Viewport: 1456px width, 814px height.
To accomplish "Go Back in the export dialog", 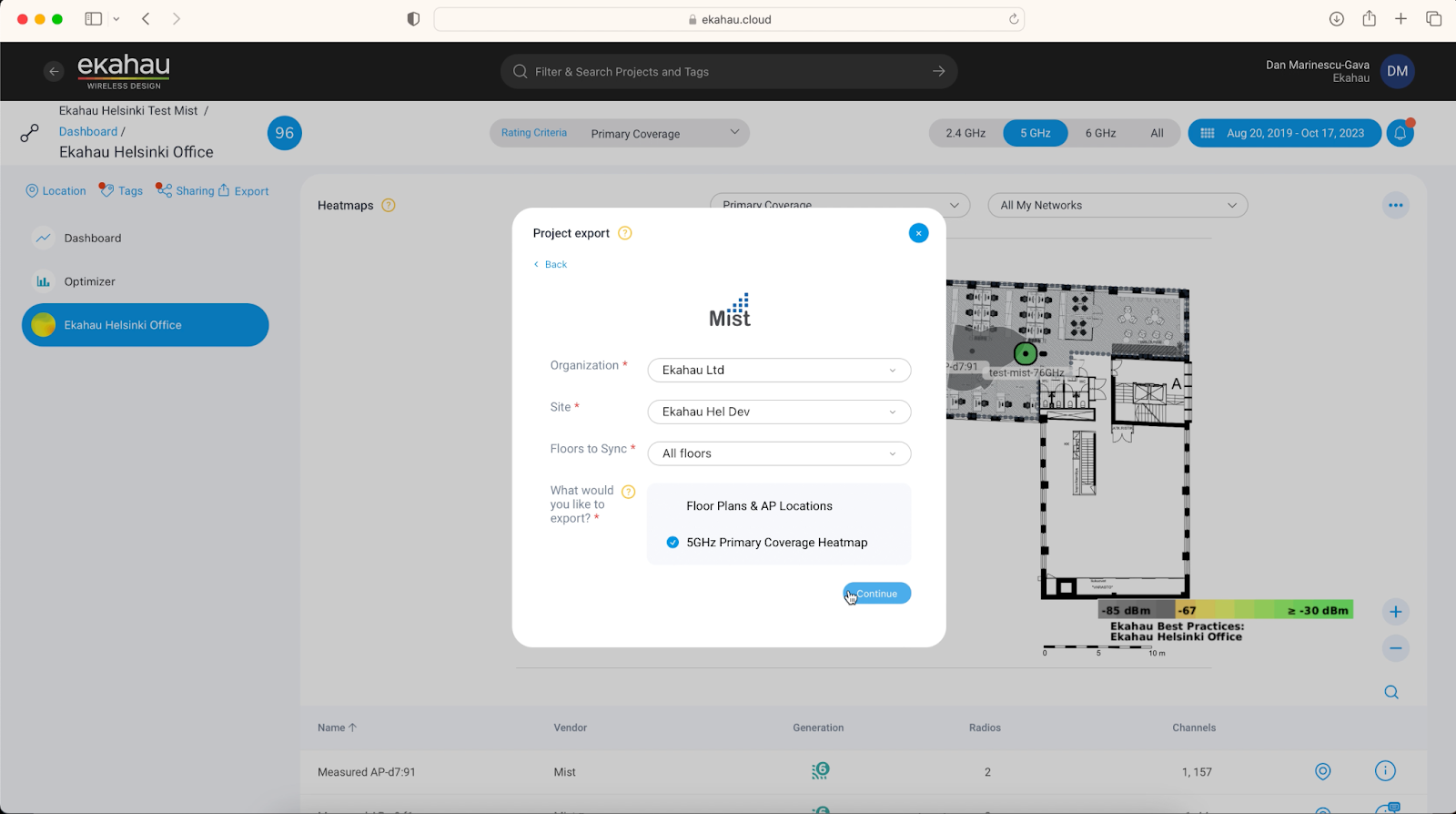I will click(x=551, y=264).
